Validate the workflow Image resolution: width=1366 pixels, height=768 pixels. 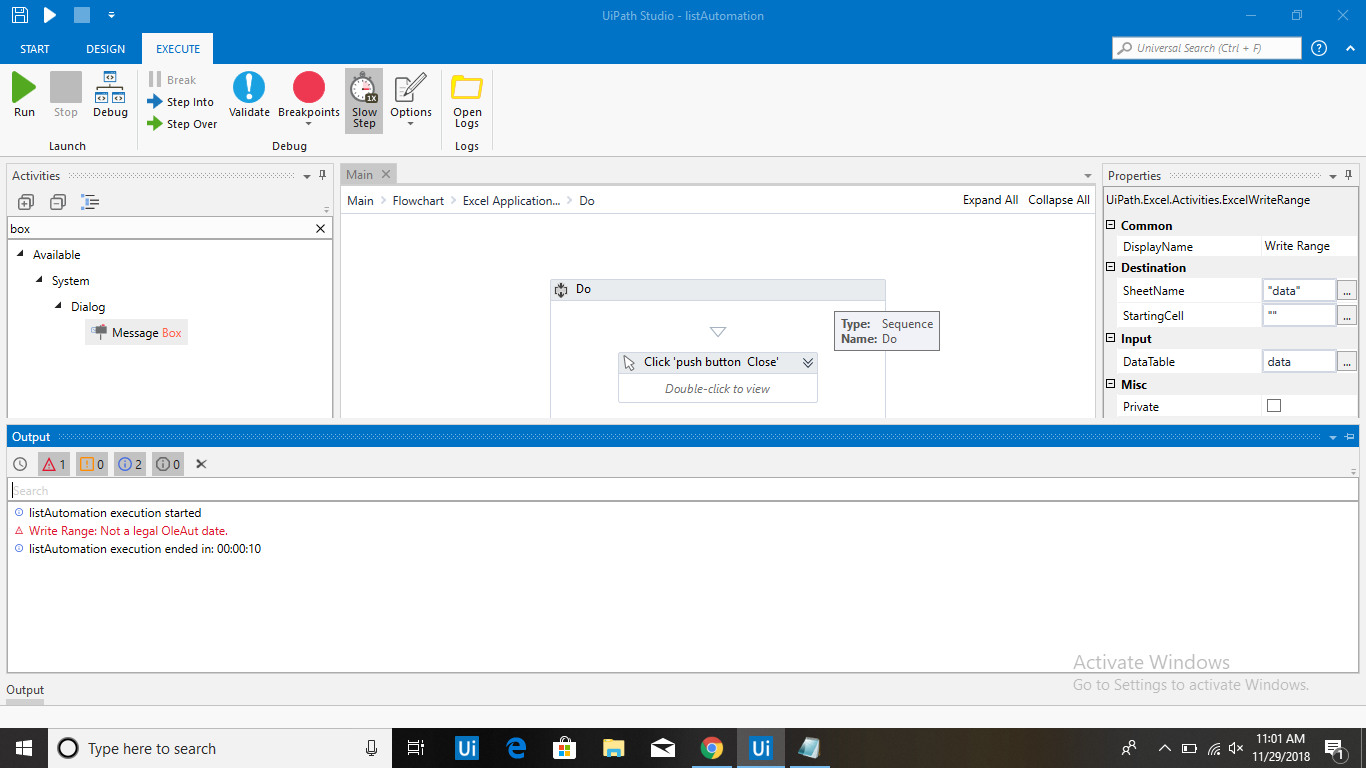pos(249,95)
